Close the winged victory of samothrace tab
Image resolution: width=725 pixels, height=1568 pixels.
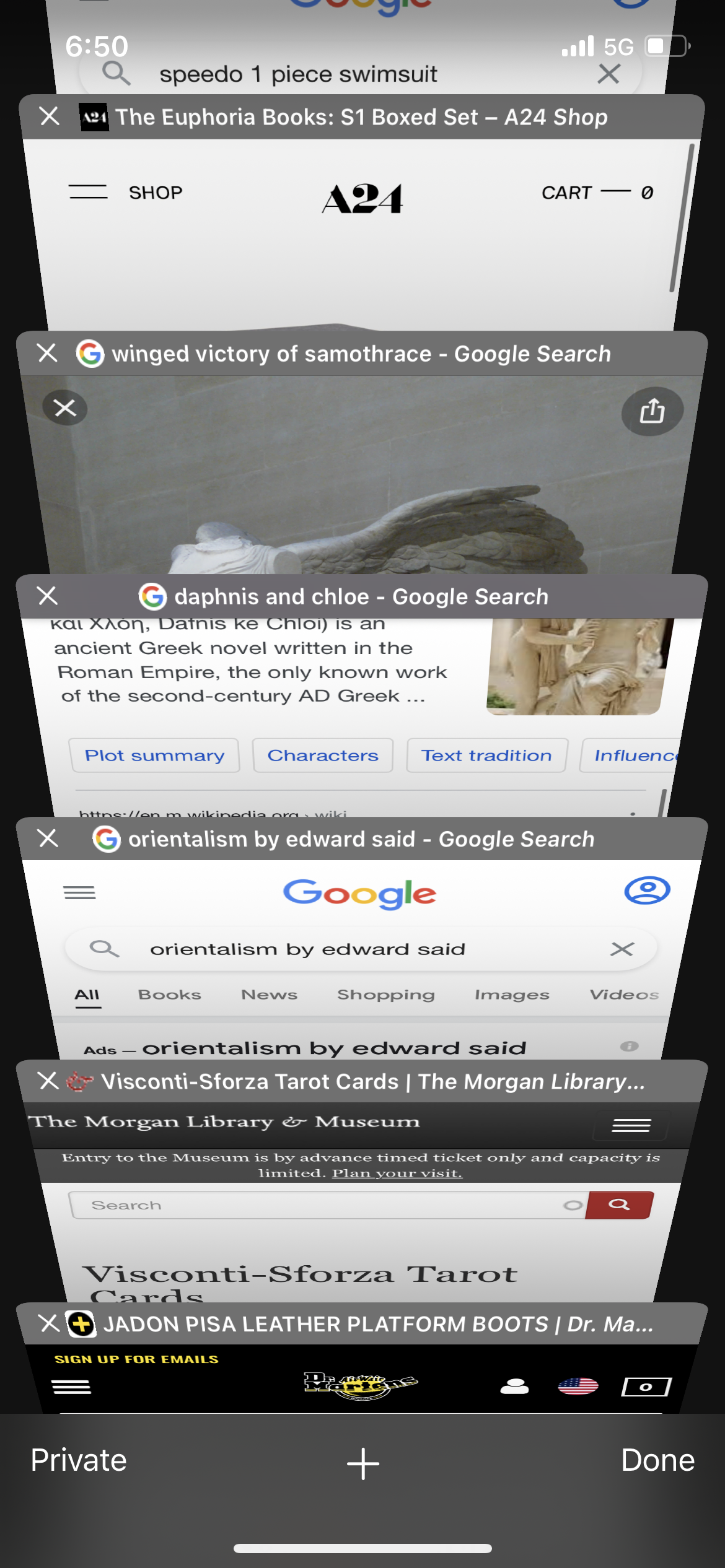tap(48, 353)
